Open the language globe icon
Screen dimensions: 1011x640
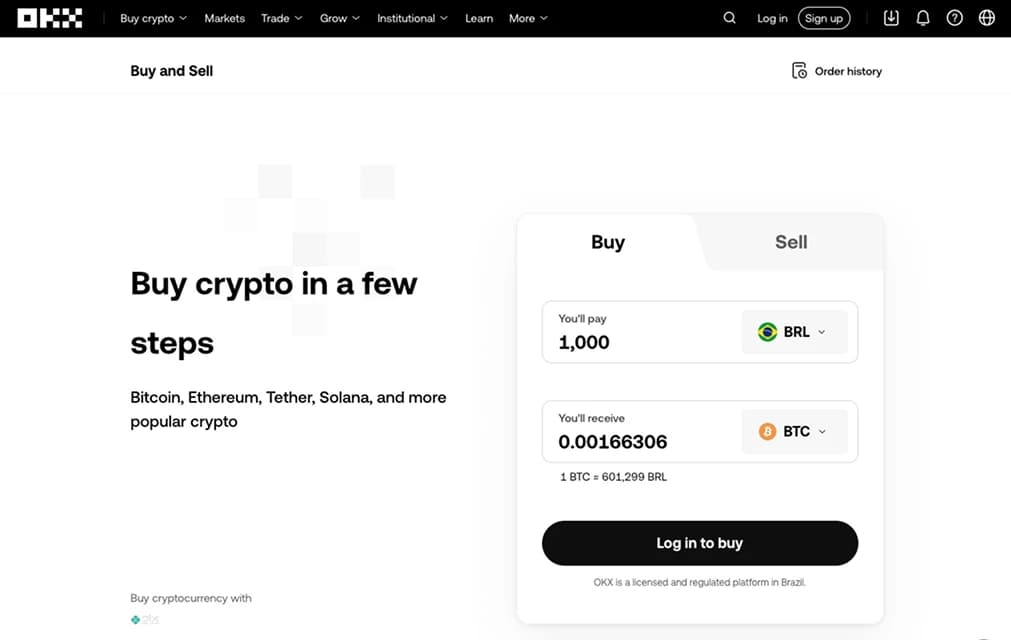point(986,18)
